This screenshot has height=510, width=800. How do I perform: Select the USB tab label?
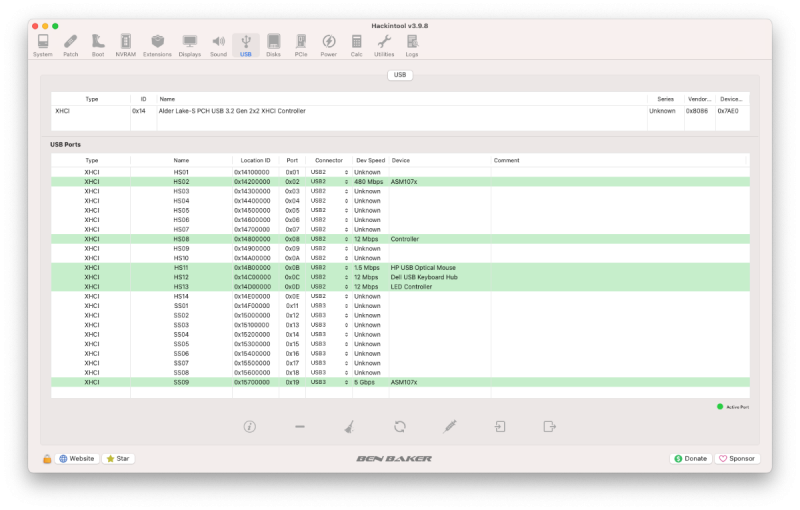point(400,75)
